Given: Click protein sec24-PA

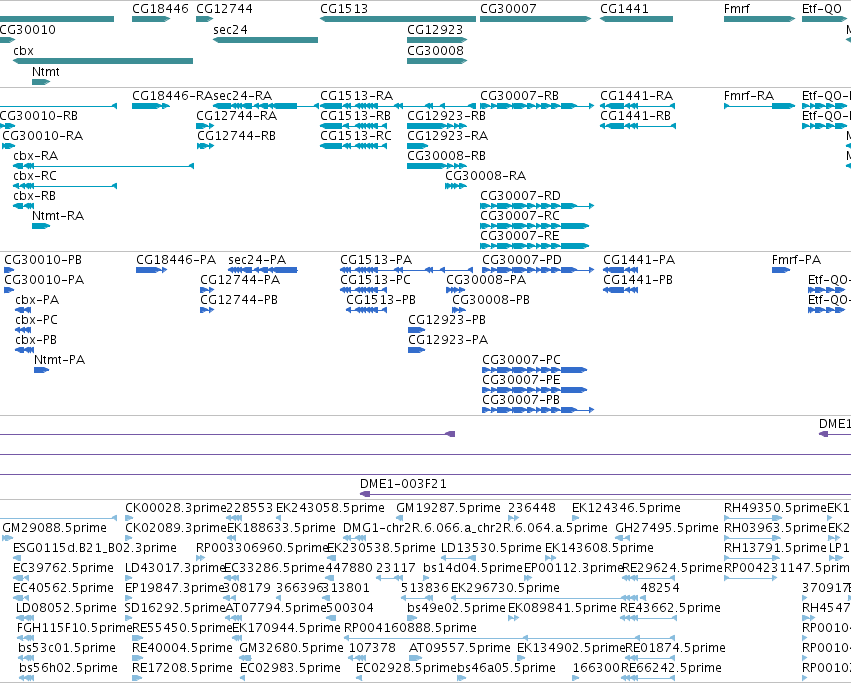Looking at the screenshot, I should tap(257, 260).
